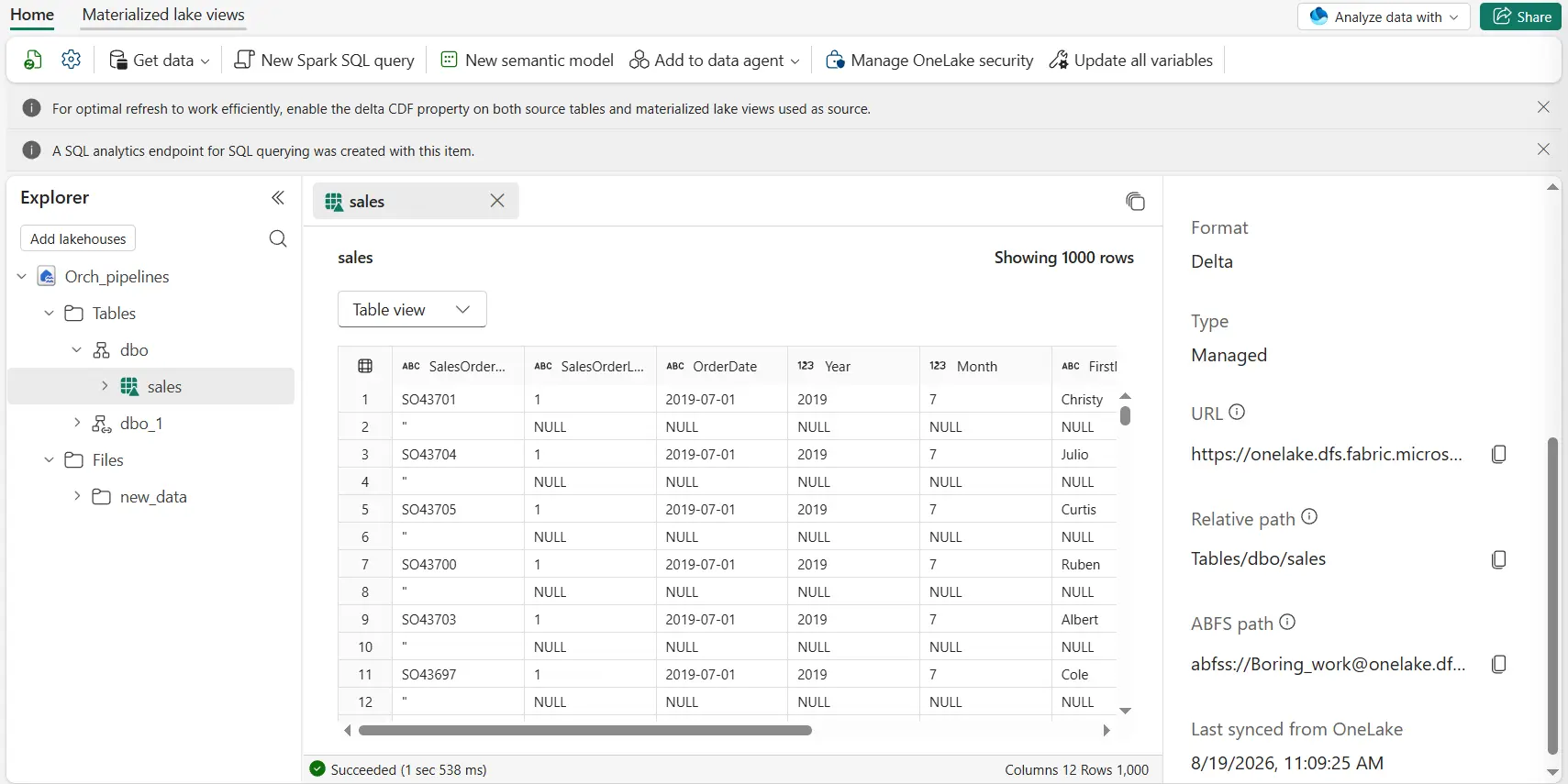This screenshot has width=1568, height=784.
Task: Open Add to data agent dropdown
Action: 715,61
